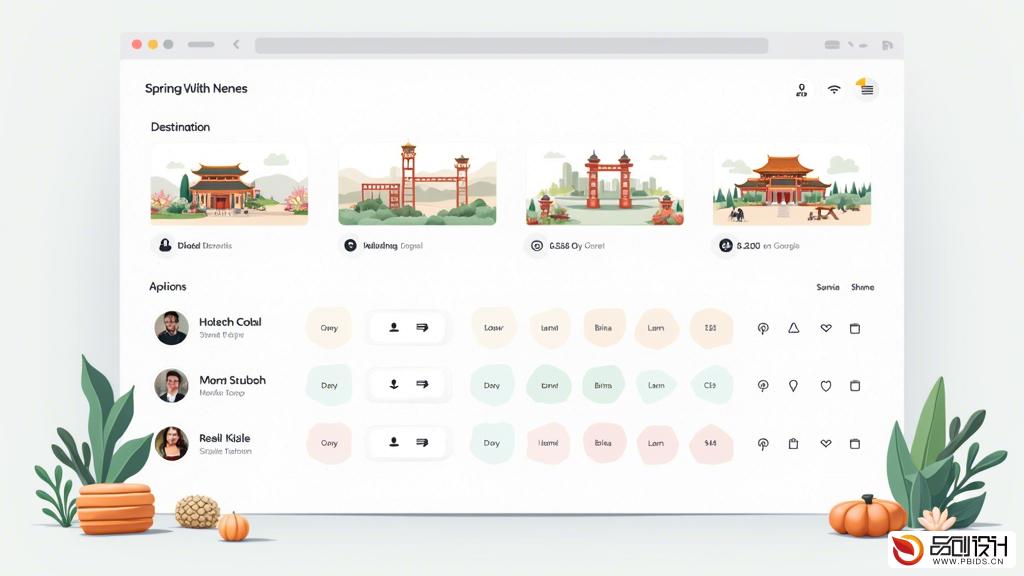
Task: Toggle the 'Cib' chip in Mom Stuboh row
Action: point(711,385)
